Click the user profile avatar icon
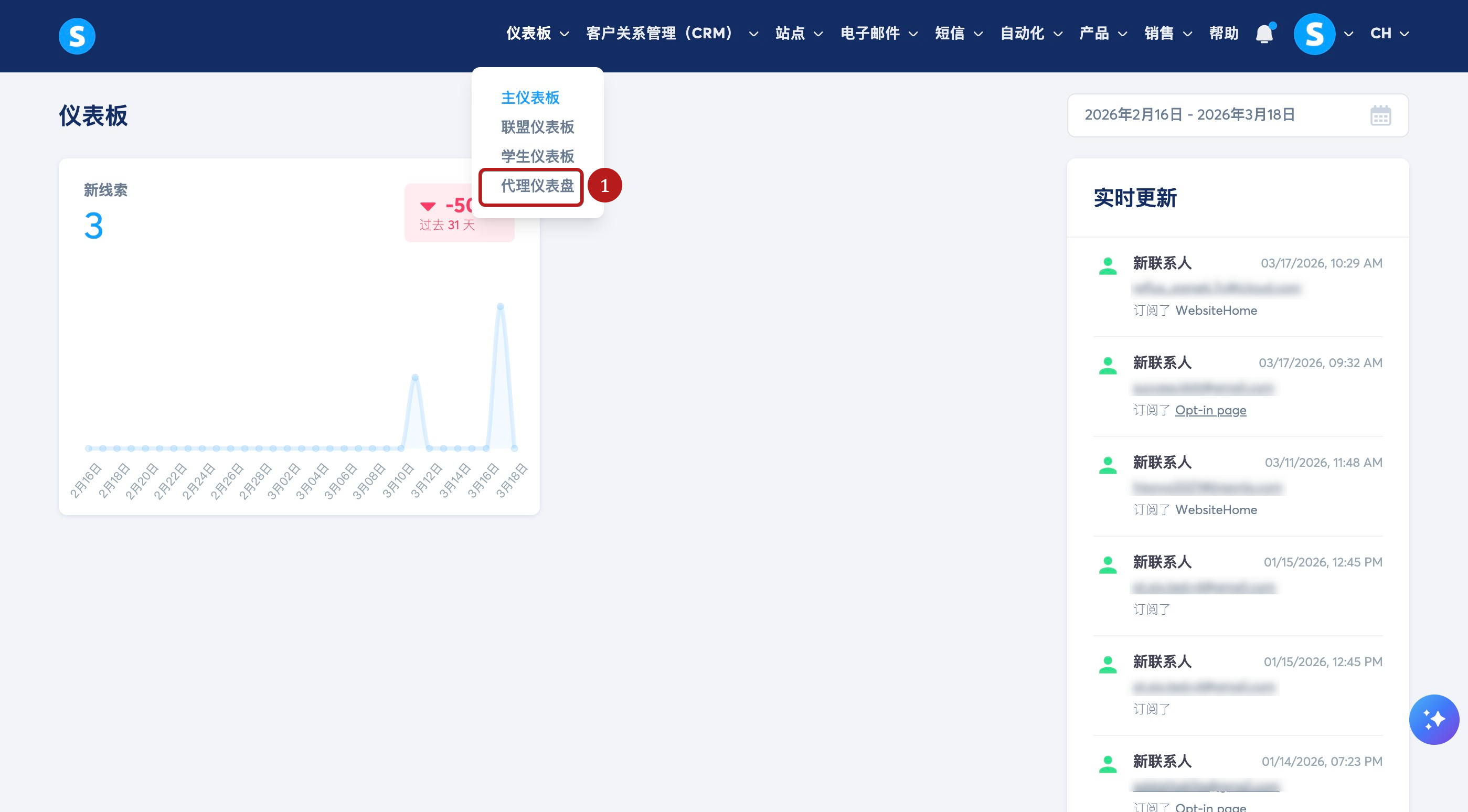1468x812 pixels. 1314,34
